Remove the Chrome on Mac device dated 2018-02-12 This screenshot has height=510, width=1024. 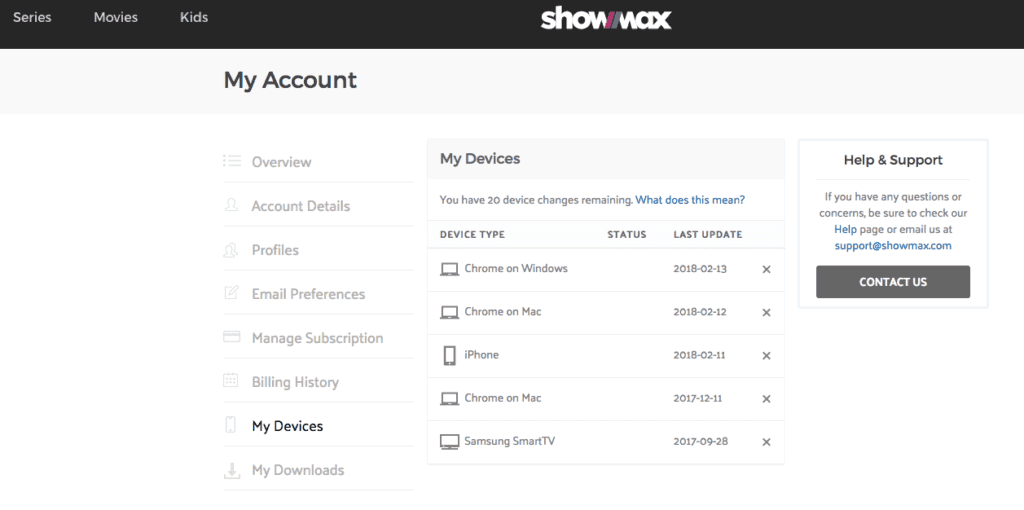[x=767, y=312]
